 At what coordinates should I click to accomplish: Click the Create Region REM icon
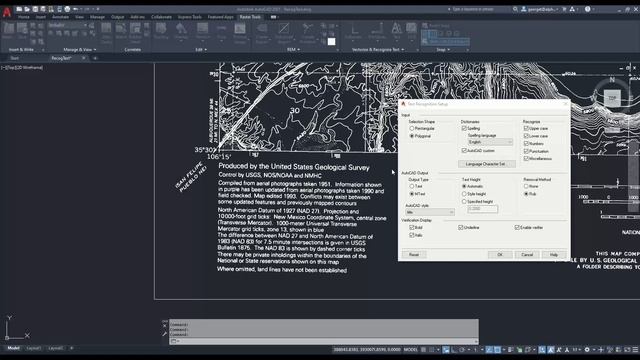pyautogui.click(x=262, y=29)
